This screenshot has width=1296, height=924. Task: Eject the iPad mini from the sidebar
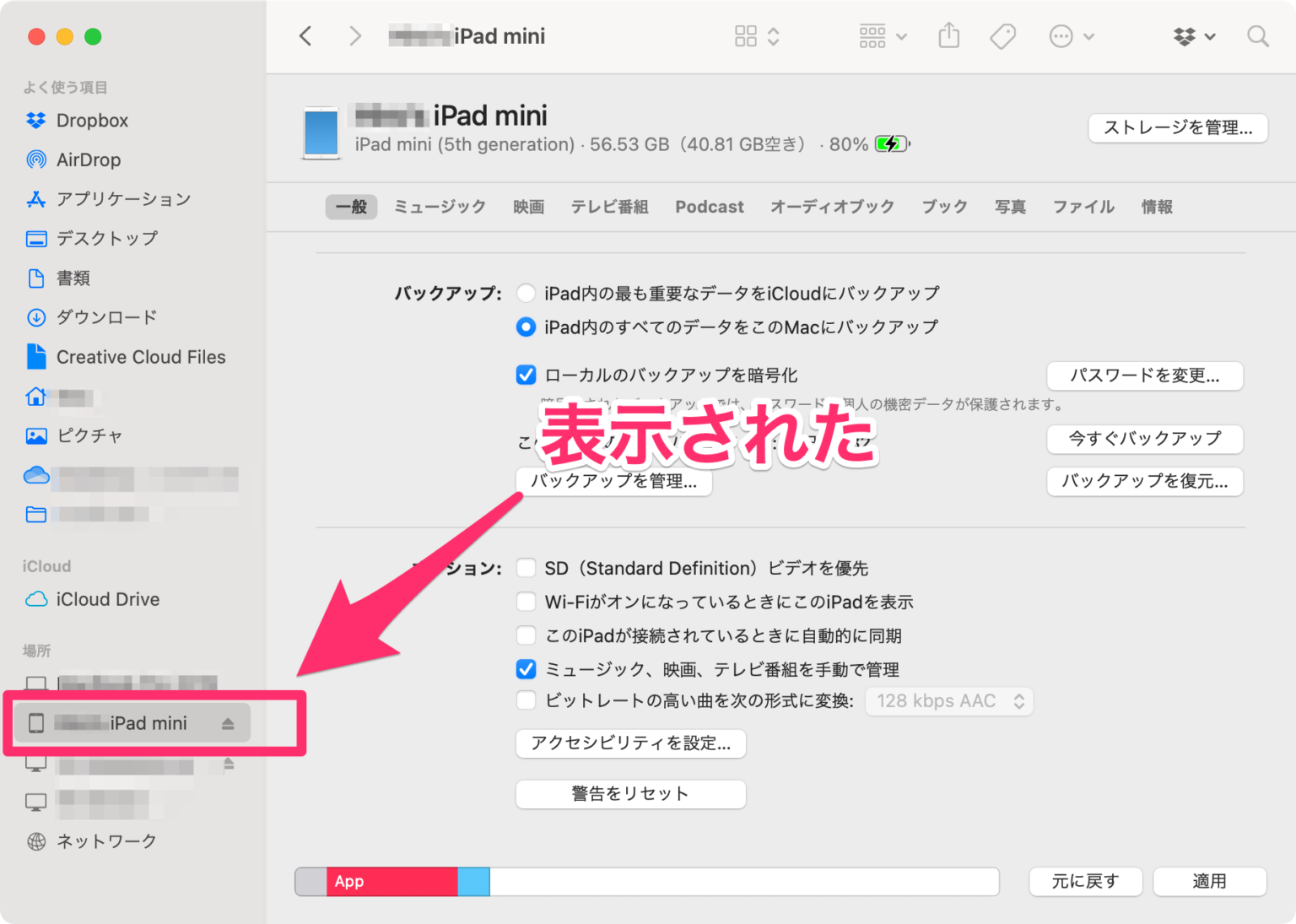tap(229, 723)
